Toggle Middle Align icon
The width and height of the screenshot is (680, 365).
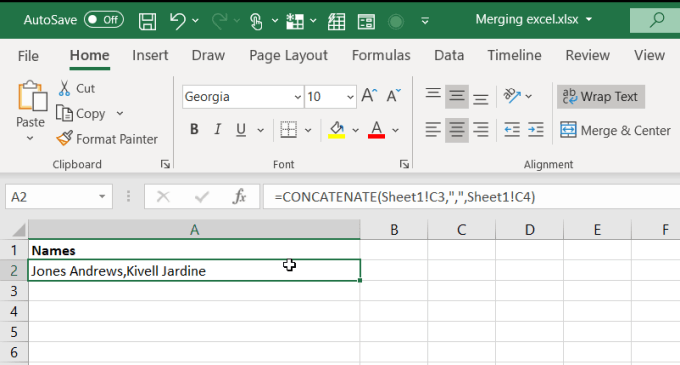tap(457, 96)
